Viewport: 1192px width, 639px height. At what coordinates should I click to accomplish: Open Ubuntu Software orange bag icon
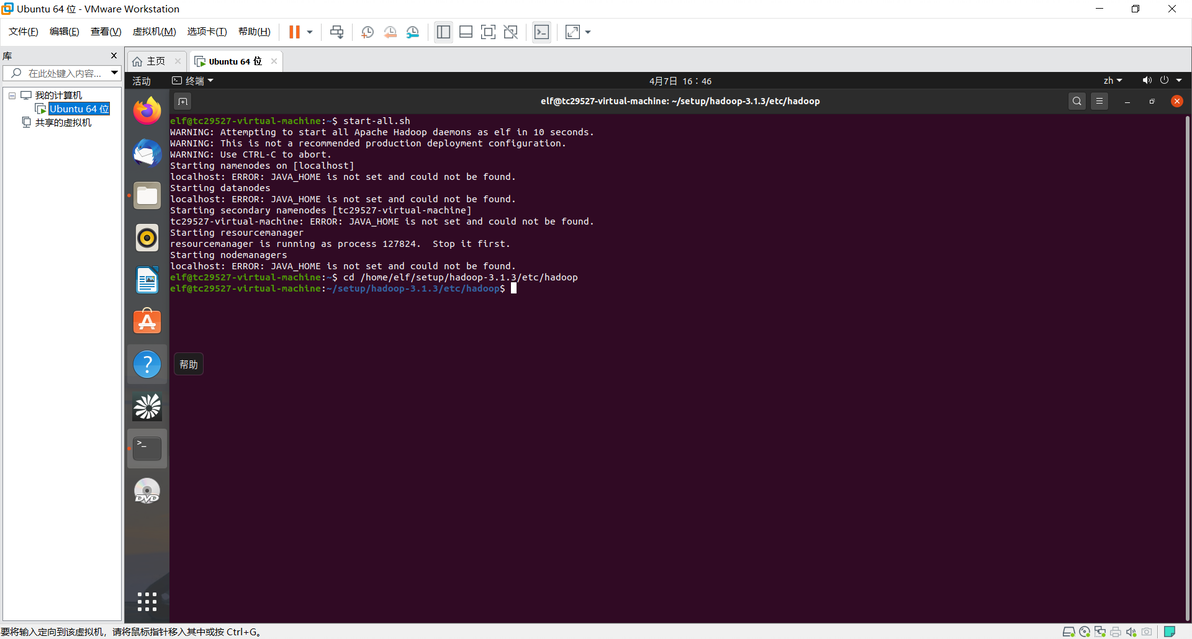[147, 321]
